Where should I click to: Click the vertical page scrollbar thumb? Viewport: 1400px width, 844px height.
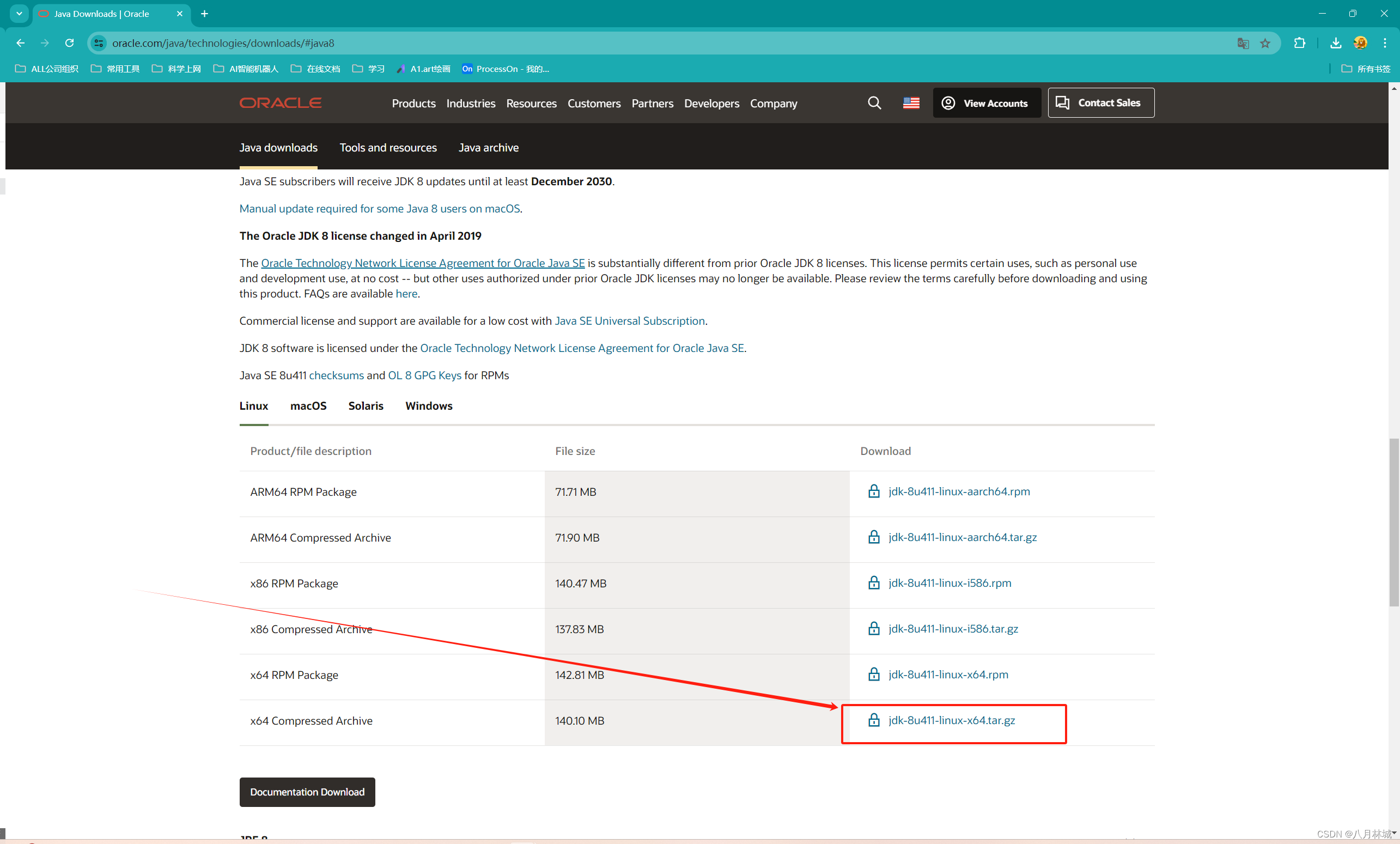coord(1394,523)
